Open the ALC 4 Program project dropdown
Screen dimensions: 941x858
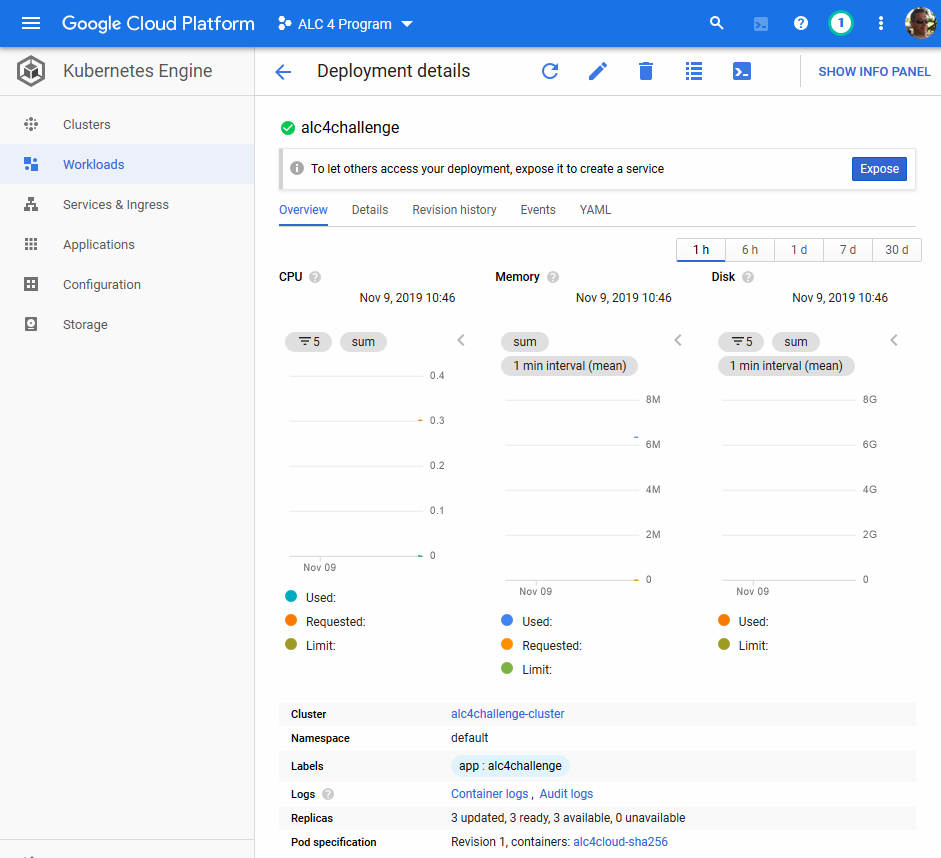coord(345,24)
